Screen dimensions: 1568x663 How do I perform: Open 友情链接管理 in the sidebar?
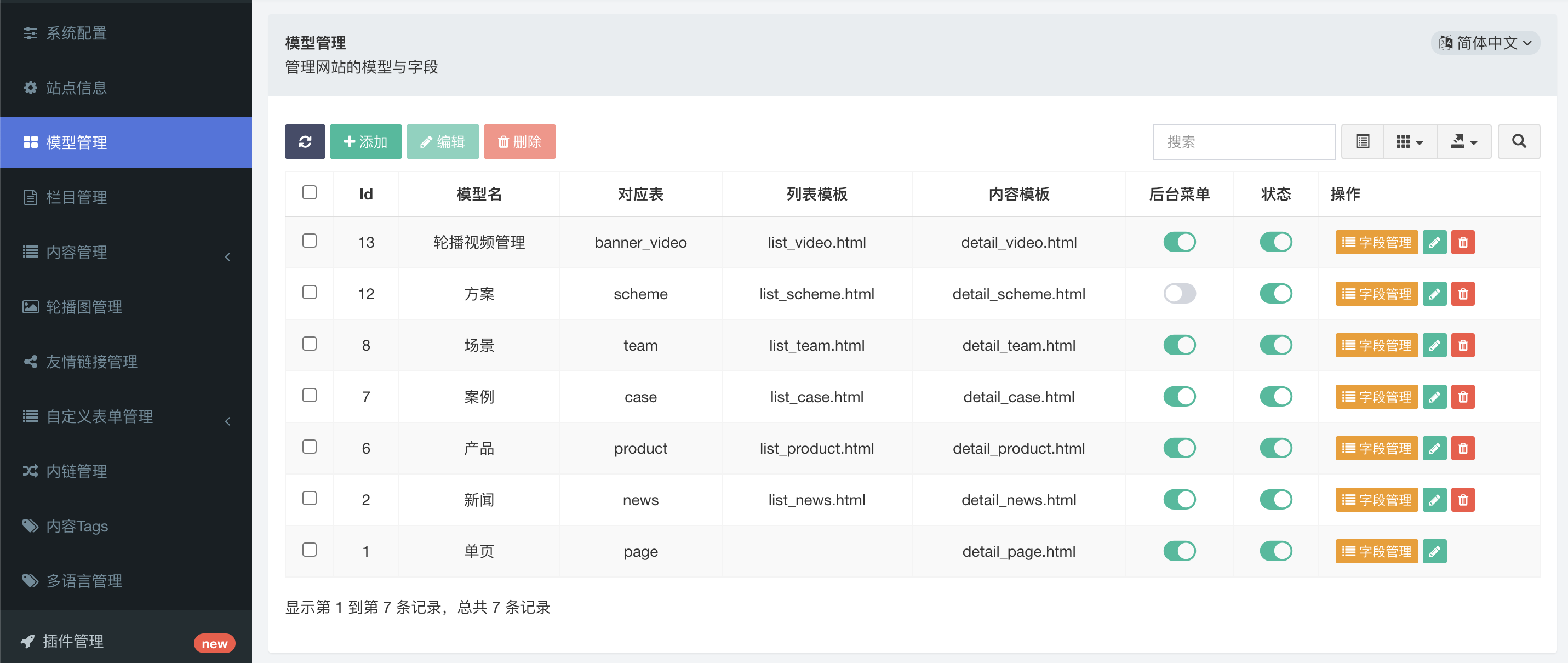tap(126, 362)
